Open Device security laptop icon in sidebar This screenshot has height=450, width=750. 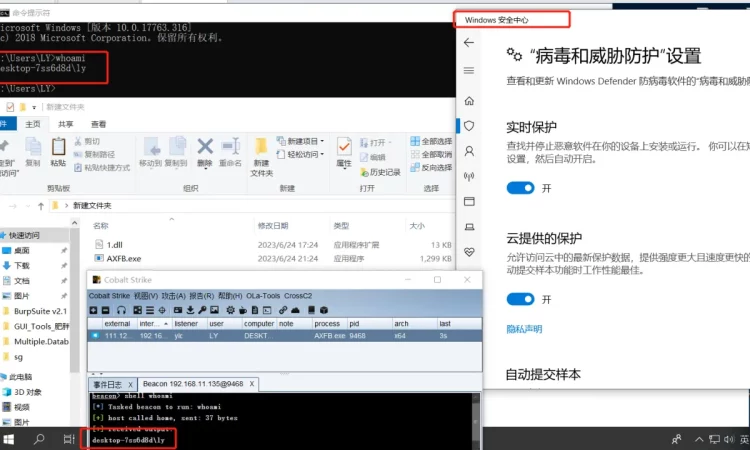tap(469, 227)
